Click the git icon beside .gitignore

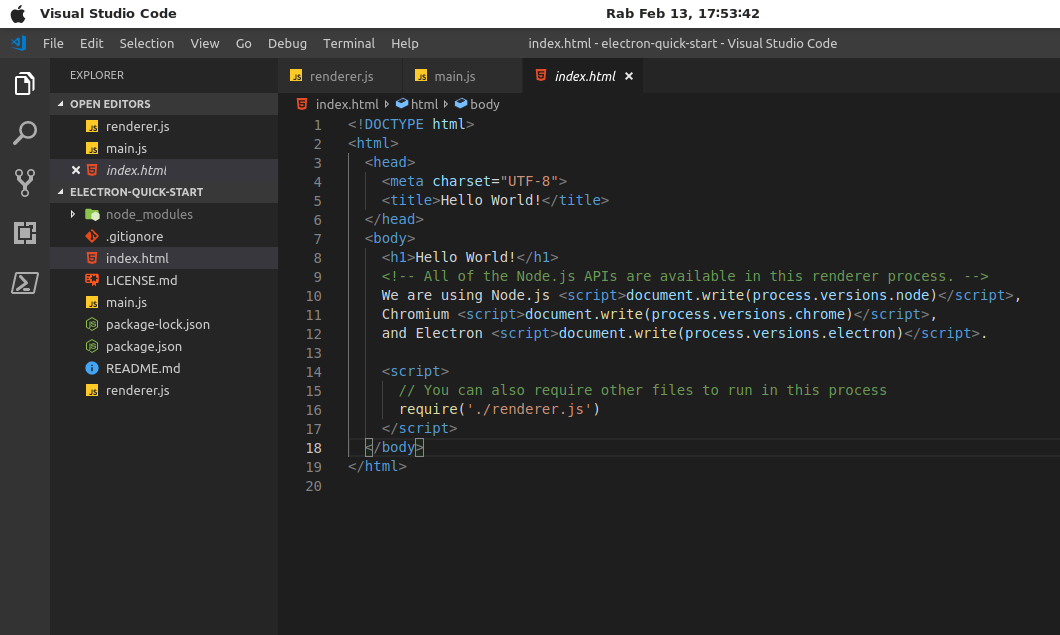click(92, 236)
